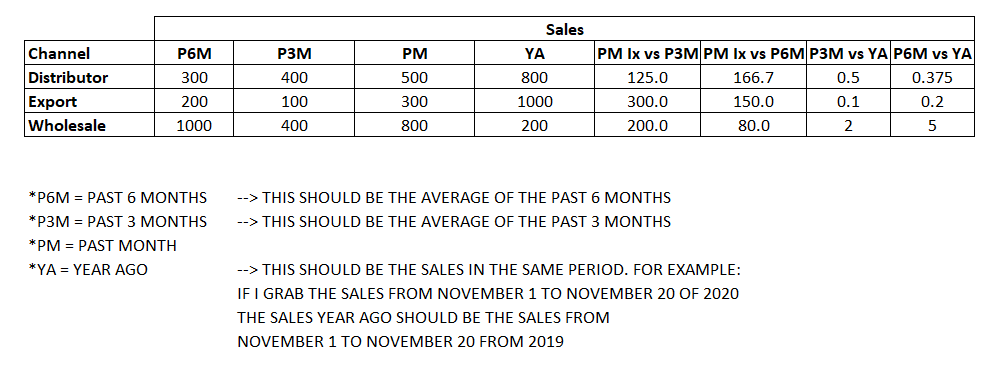Select the NOVEMBER 20 FROM 2019 line
This screenshot has height=374, width=999.
400,342
